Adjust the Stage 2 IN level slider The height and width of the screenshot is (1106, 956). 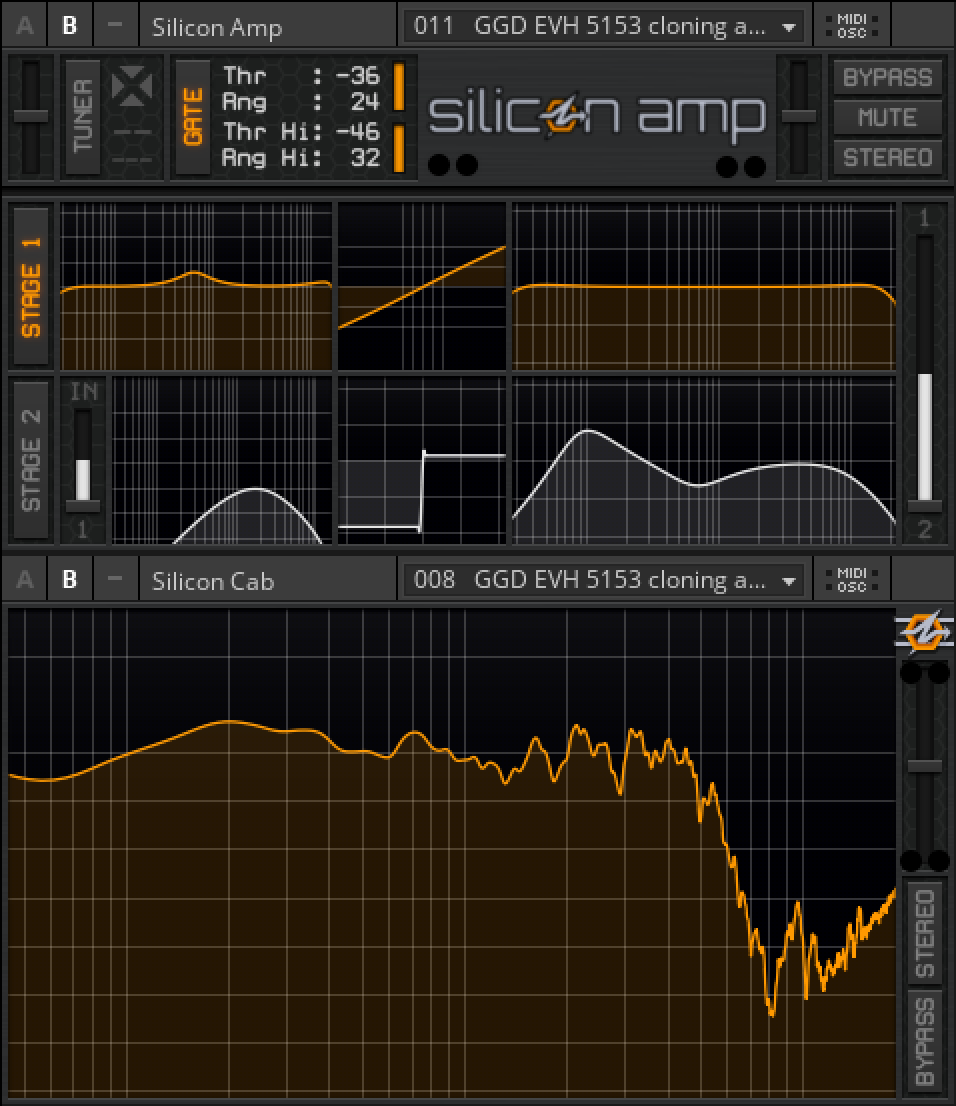click(x=83, y=461)
